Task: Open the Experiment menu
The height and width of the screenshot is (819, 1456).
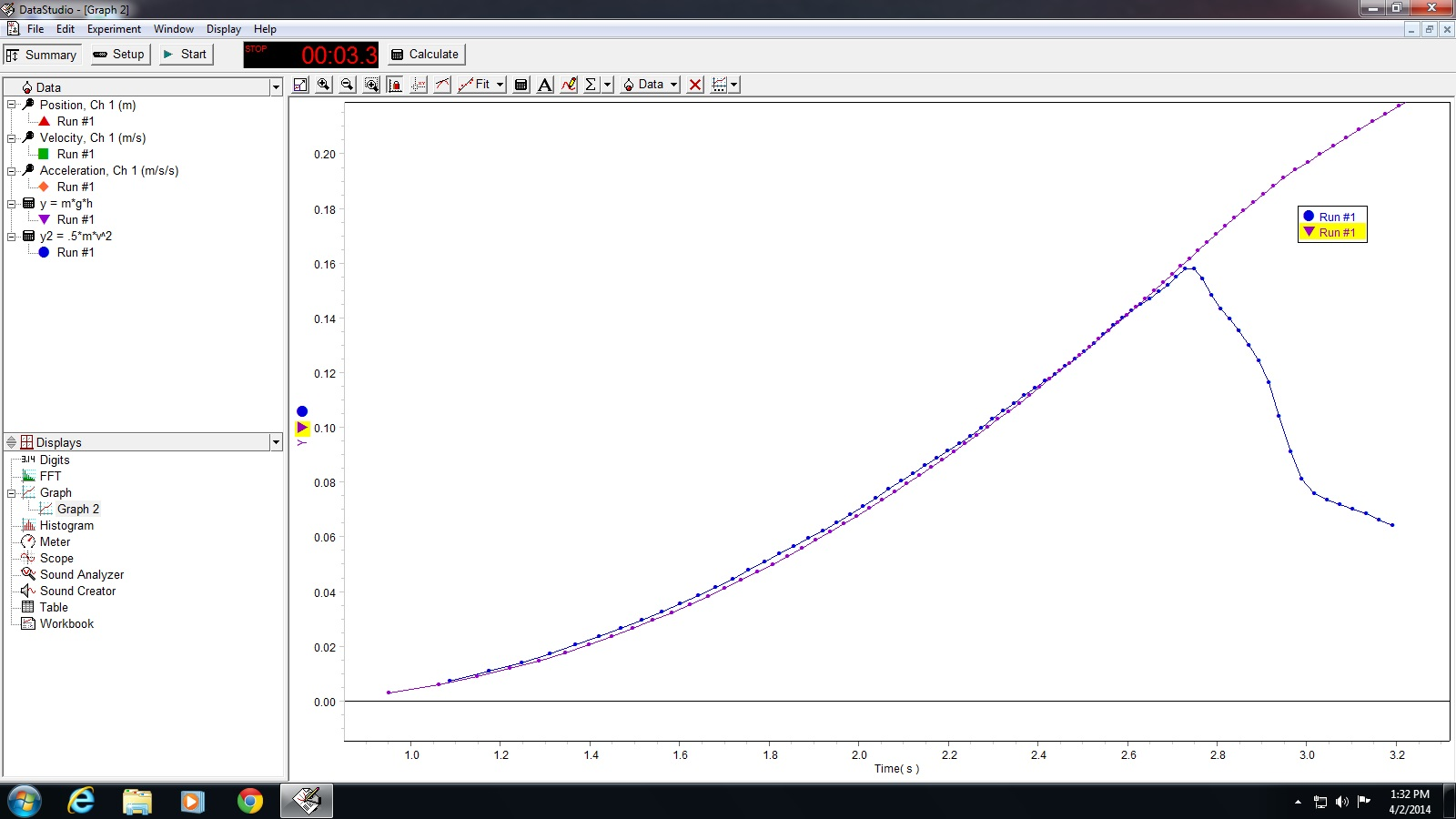Action: pos(114,29)
